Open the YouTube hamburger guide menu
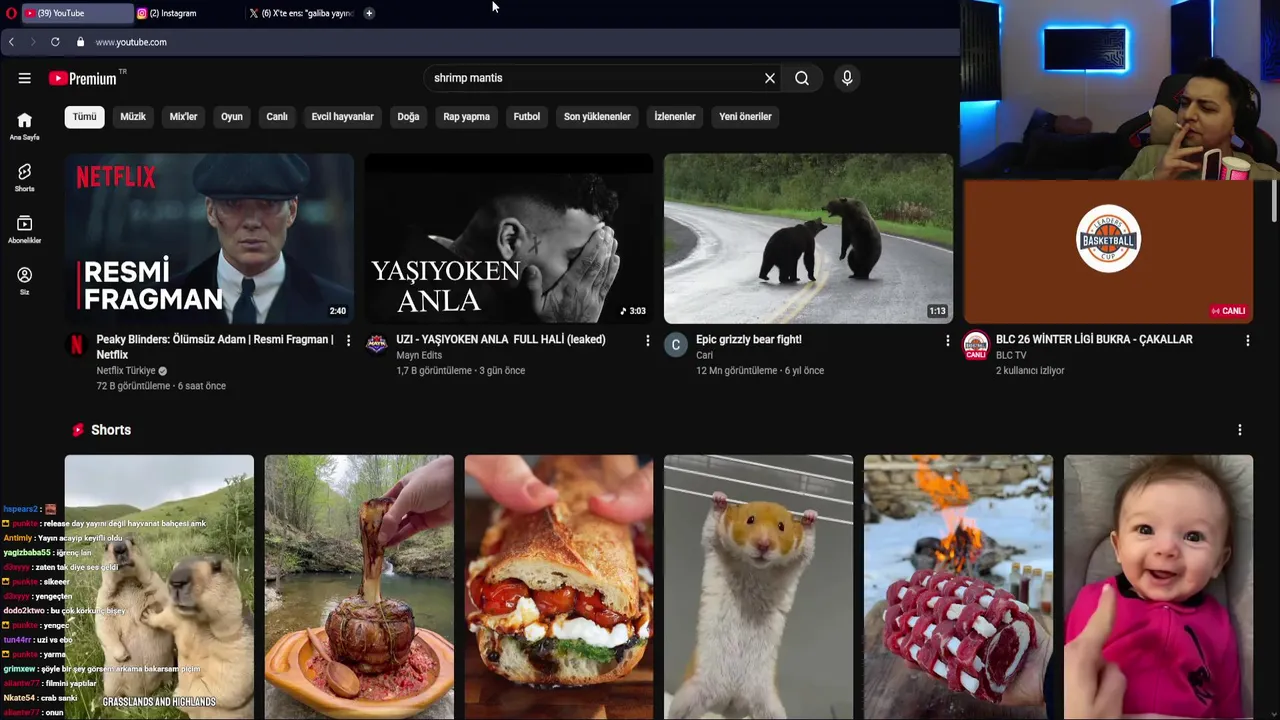Viewport: 1280px width, 720px height. [24, 78]
